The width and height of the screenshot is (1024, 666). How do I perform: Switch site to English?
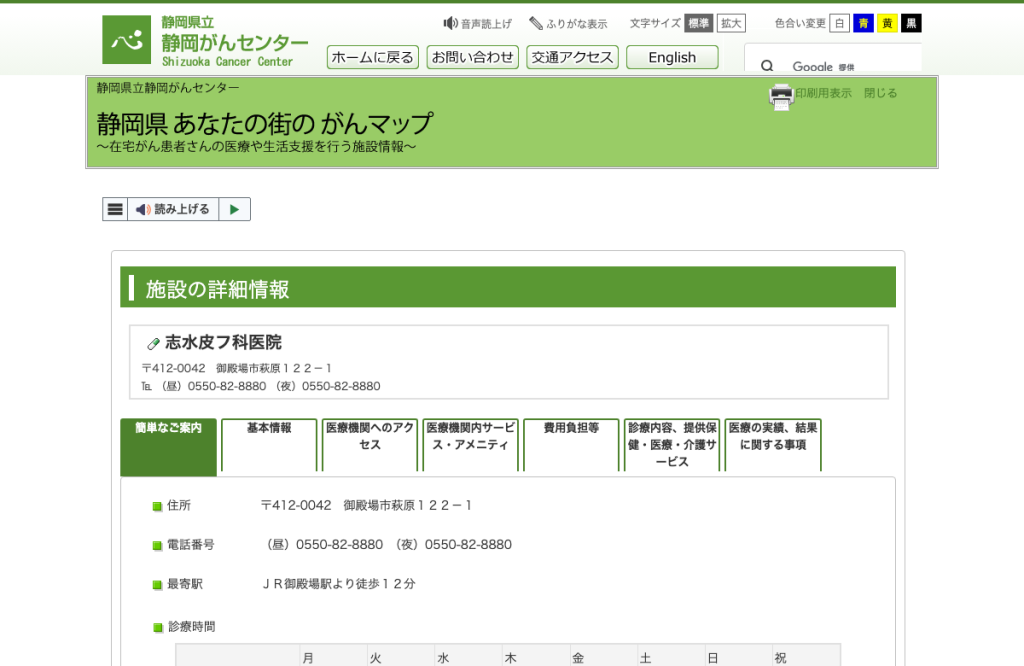pyautogui.click(x=672, y=57)
